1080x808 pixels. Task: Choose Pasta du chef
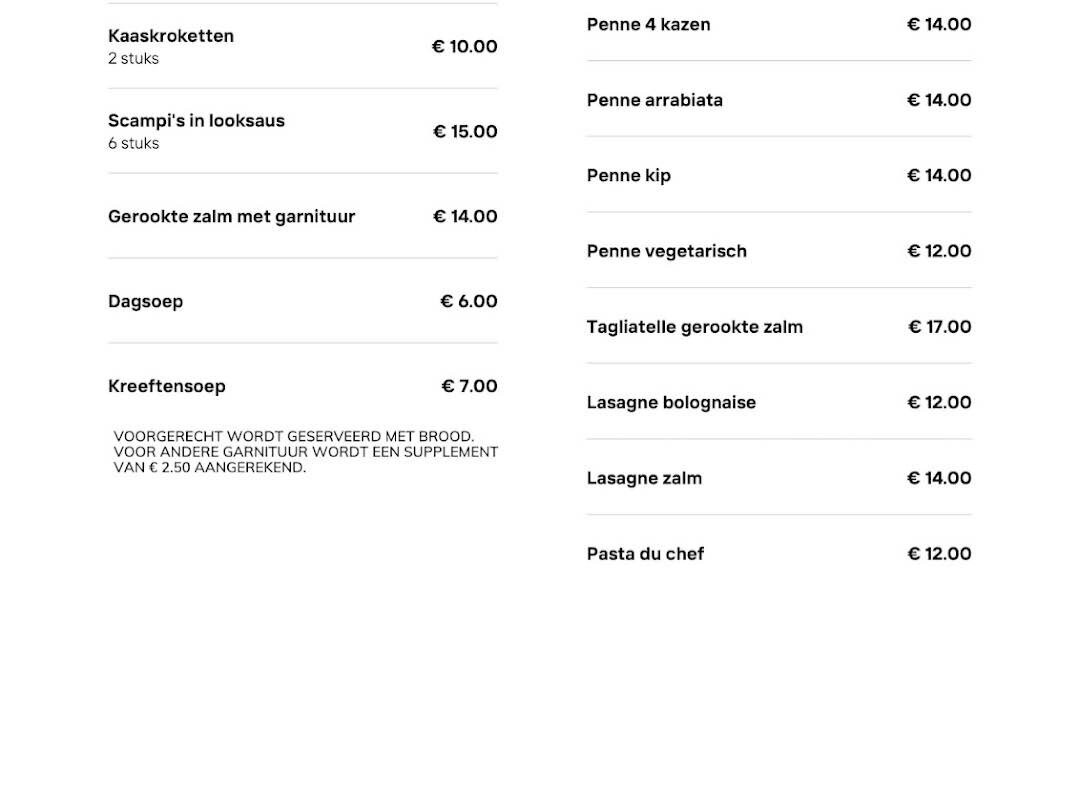point(645,554)
